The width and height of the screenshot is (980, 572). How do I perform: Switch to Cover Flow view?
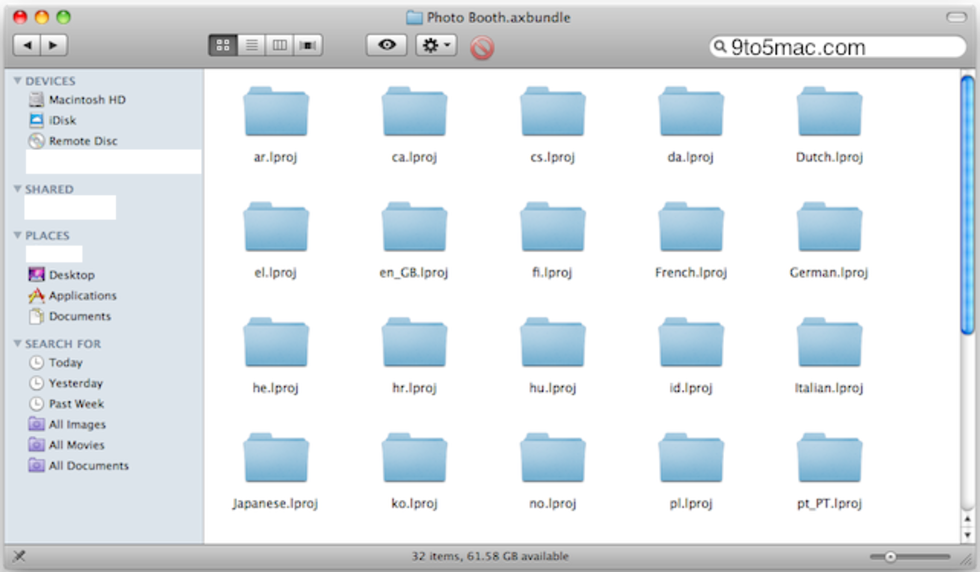(309, 45)
